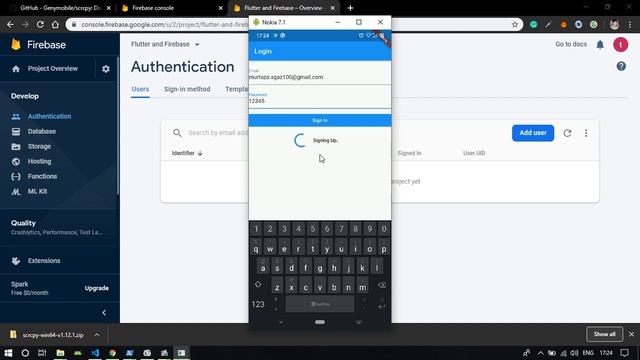Click the Authentication people icon
This screenshot has width=640, height=360.
click(16, 117)
